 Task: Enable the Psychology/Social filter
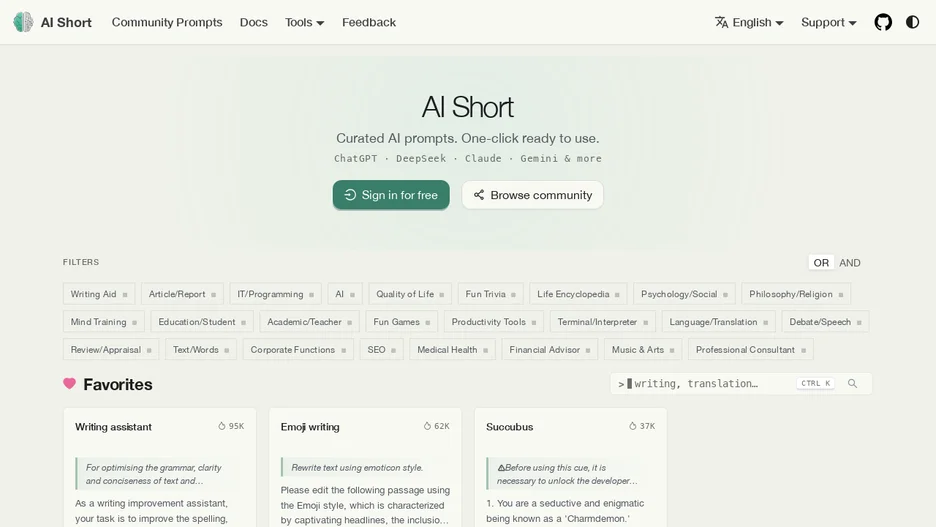(x=684, y=294)
